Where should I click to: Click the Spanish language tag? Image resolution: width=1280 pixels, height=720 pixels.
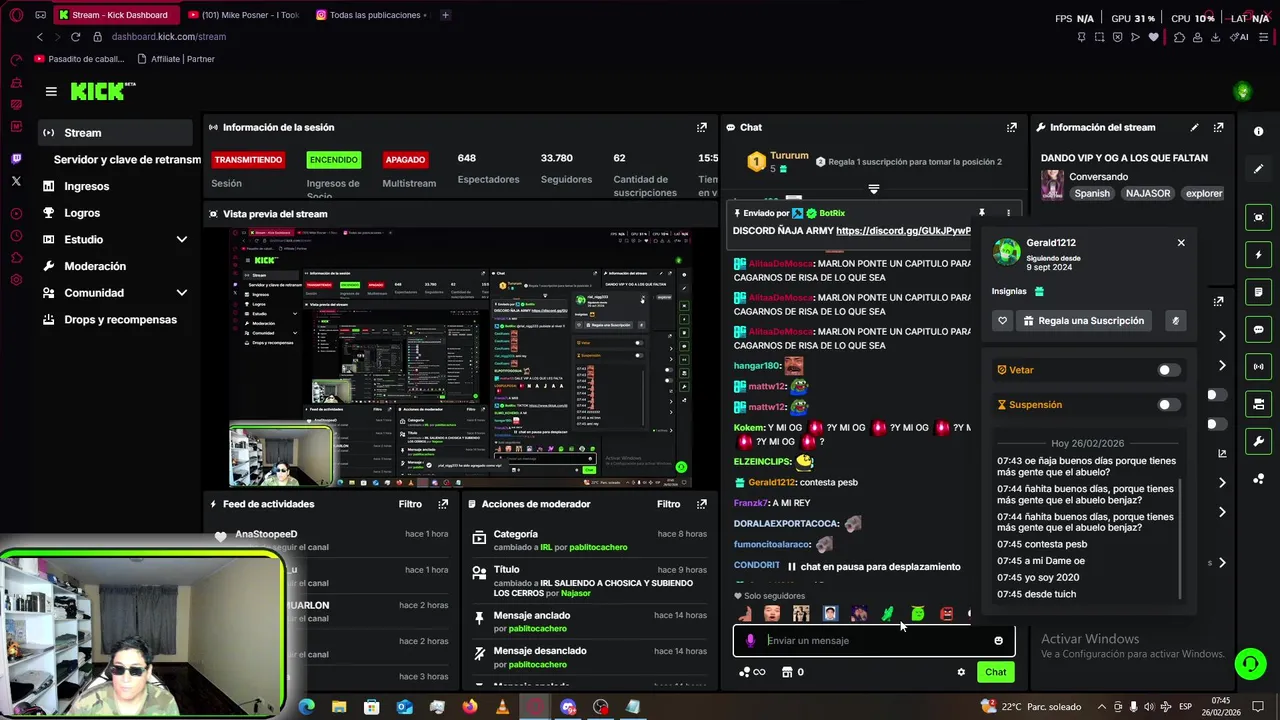coord(1092,194)
